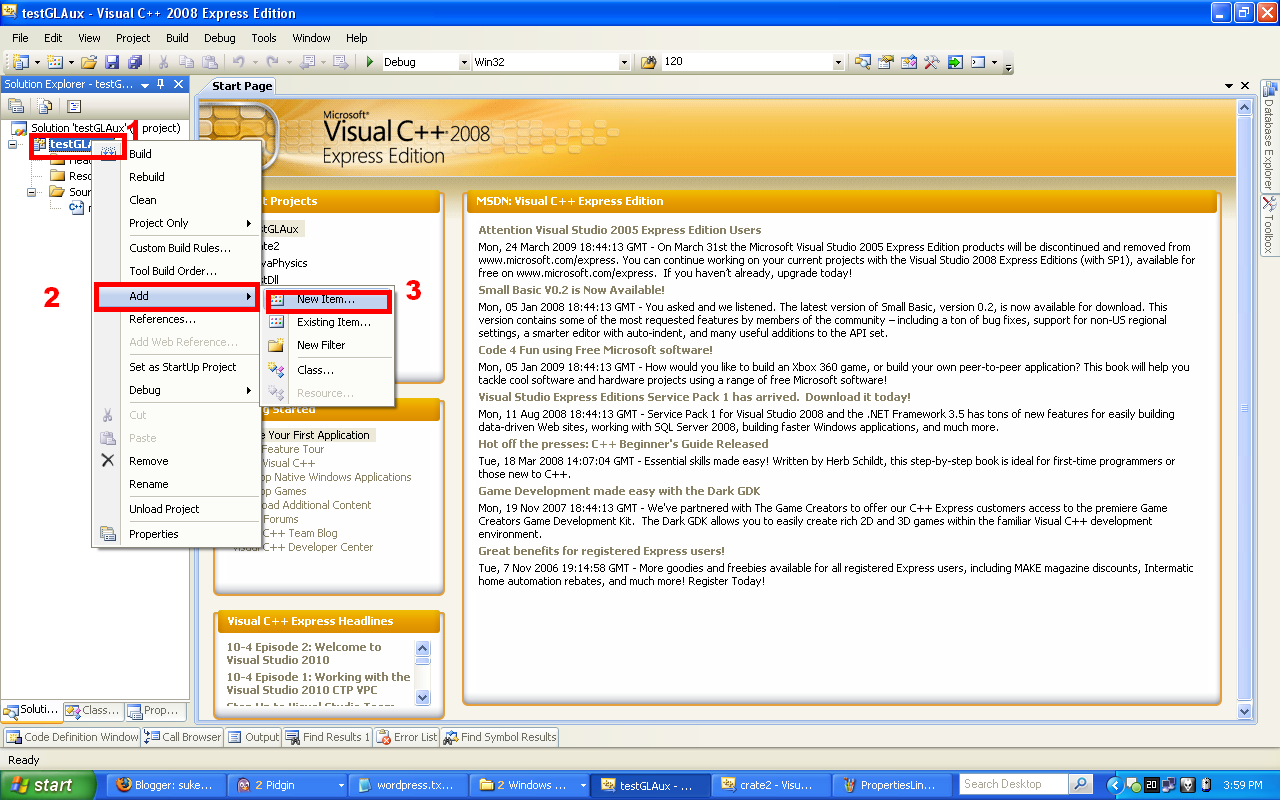This screenshot has width=1280, height=800.
Task: Click 'Game Development made easy with the Dark GDK' headline
Action: [x=619, y=491]
